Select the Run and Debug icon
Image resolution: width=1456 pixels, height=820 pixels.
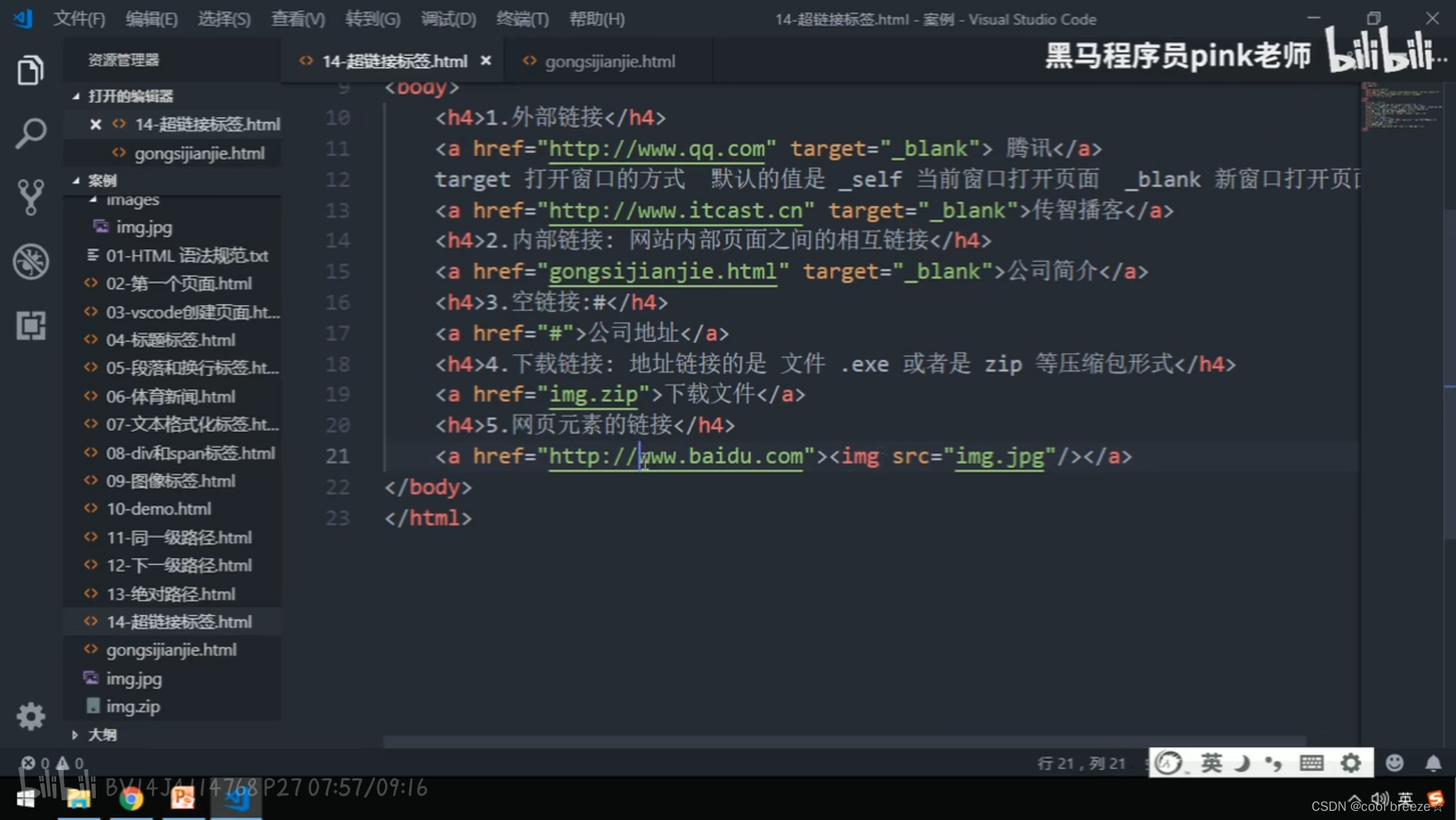pos(30,261)
